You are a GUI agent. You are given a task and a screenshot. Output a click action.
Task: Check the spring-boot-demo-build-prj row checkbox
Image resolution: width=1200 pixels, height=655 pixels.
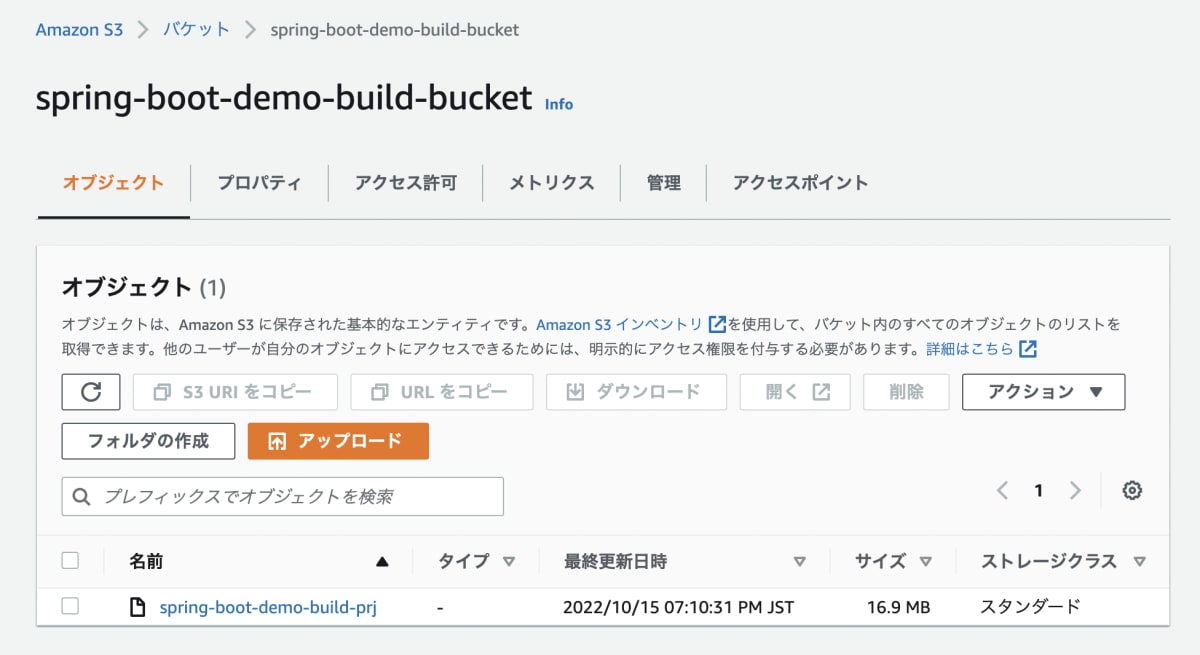[x=70, y=606]
